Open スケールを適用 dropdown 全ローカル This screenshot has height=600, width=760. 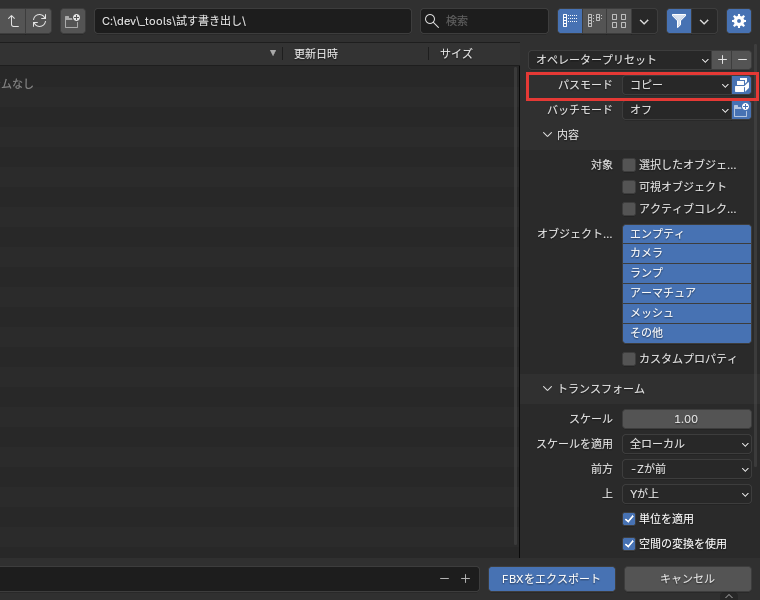click(x=687, y=444)
